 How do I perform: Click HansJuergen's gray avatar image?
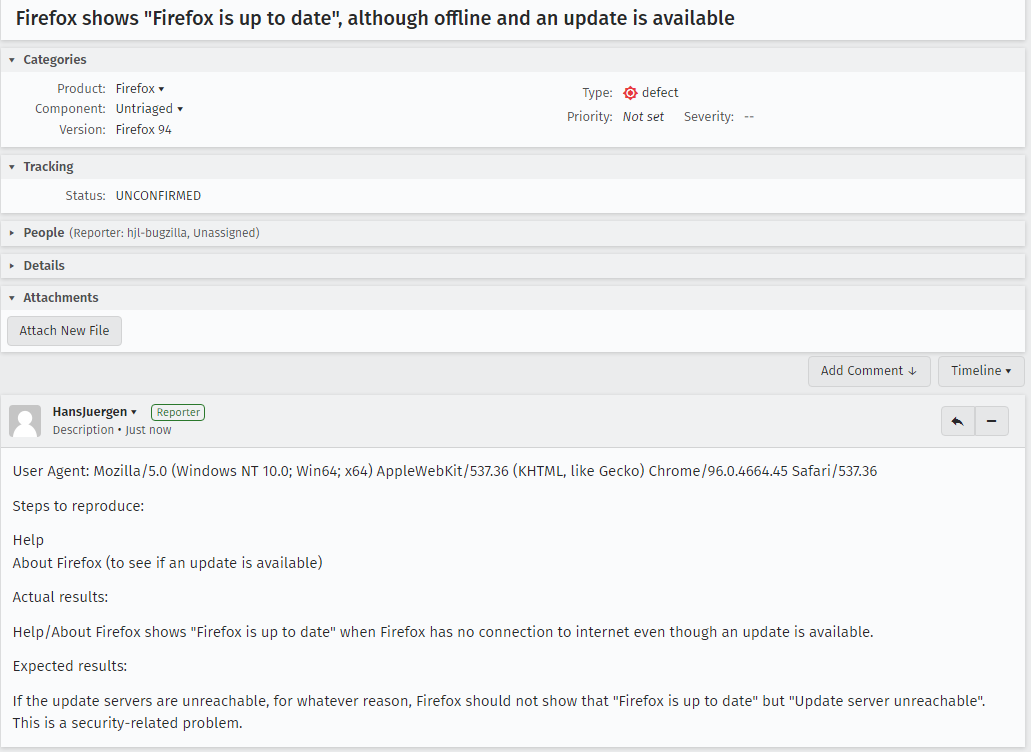pyautogui.click(x=25, y=421)
